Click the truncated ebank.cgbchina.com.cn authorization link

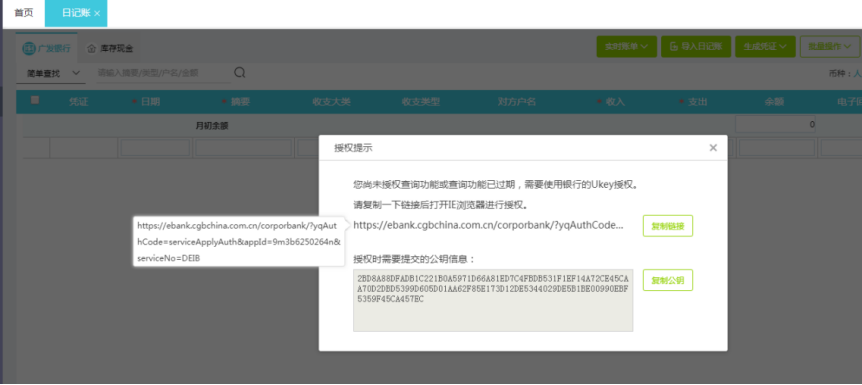(488, 225)
